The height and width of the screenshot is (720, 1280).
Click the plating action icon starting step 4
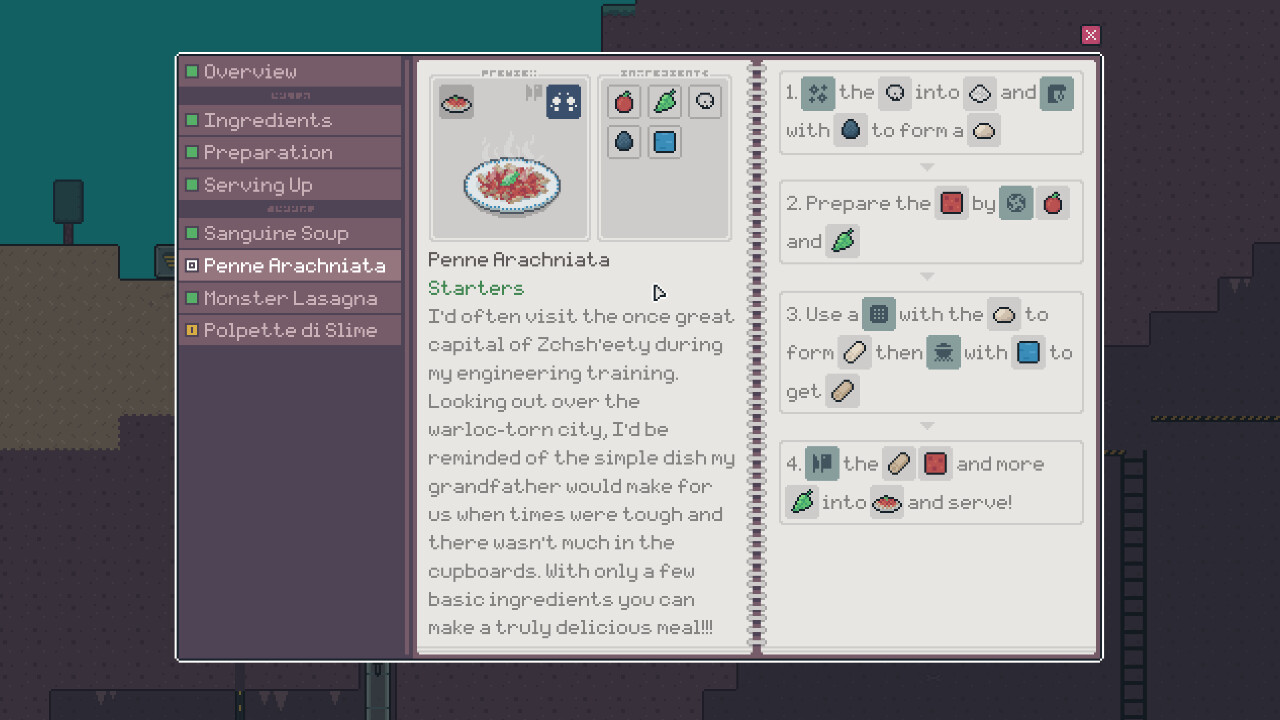click(822, 464)
